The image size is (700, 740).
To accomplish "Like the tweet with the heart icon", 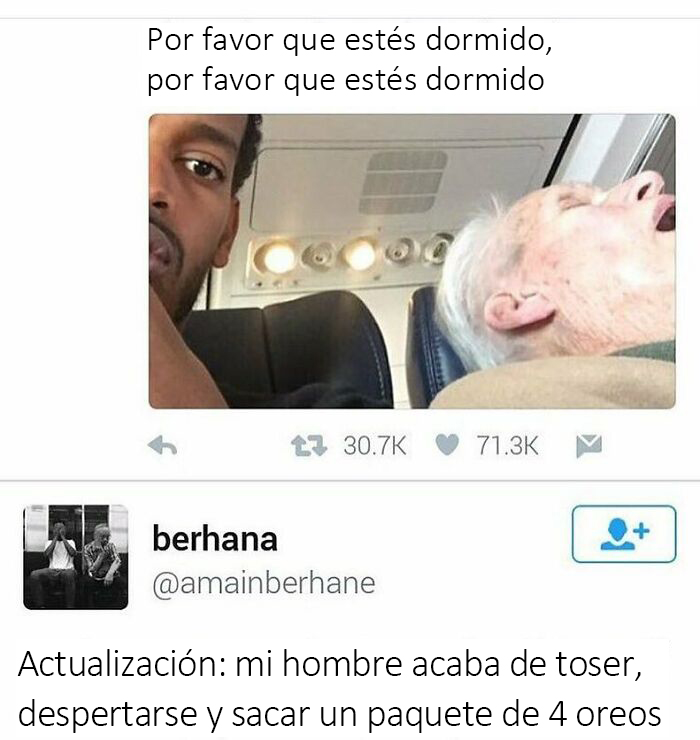I will coord(447,445).
